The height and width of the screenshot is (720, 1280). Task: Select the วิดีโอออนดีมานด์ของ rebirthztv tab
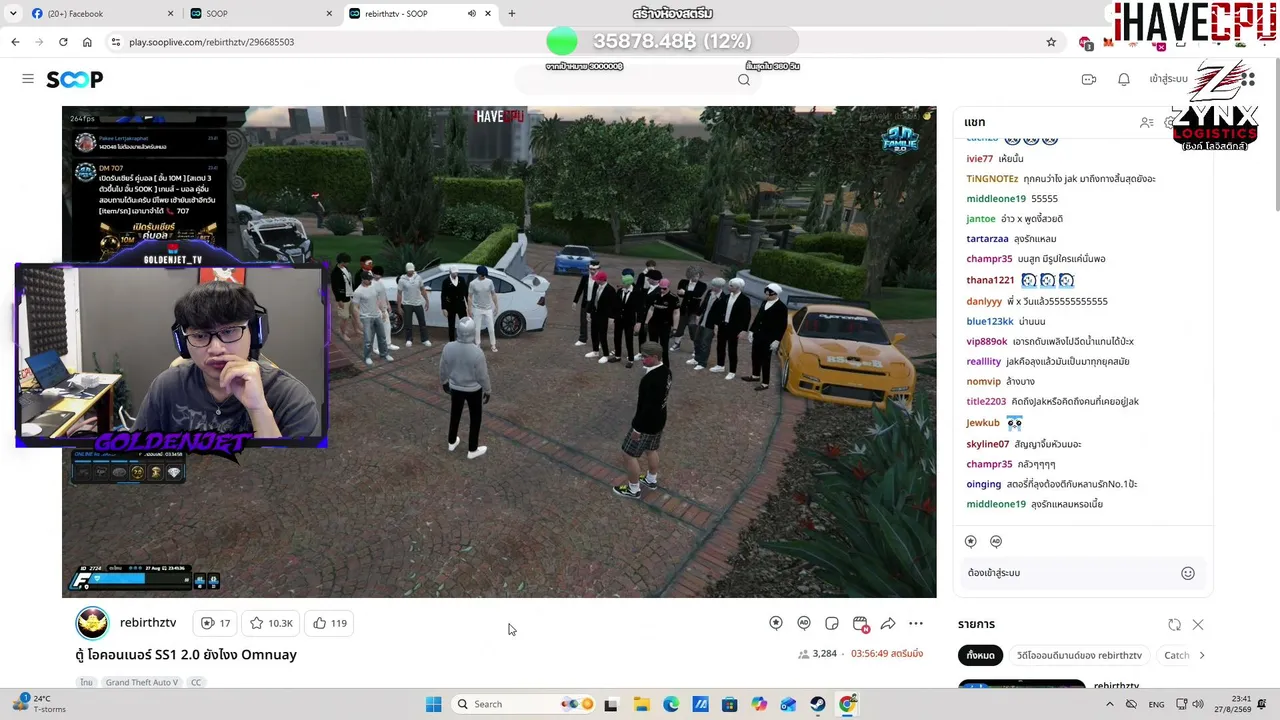point(1079,655)
